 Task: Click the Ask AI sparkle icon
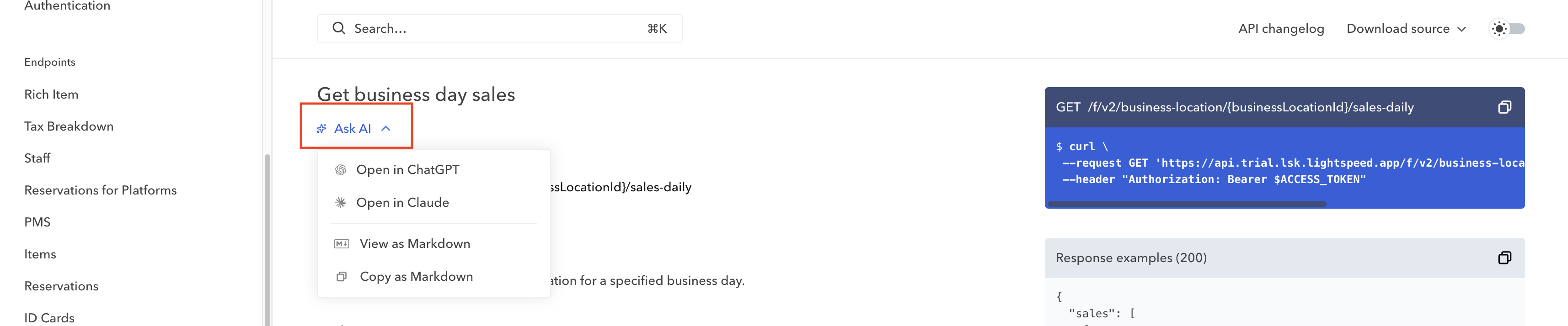(322, 128)
